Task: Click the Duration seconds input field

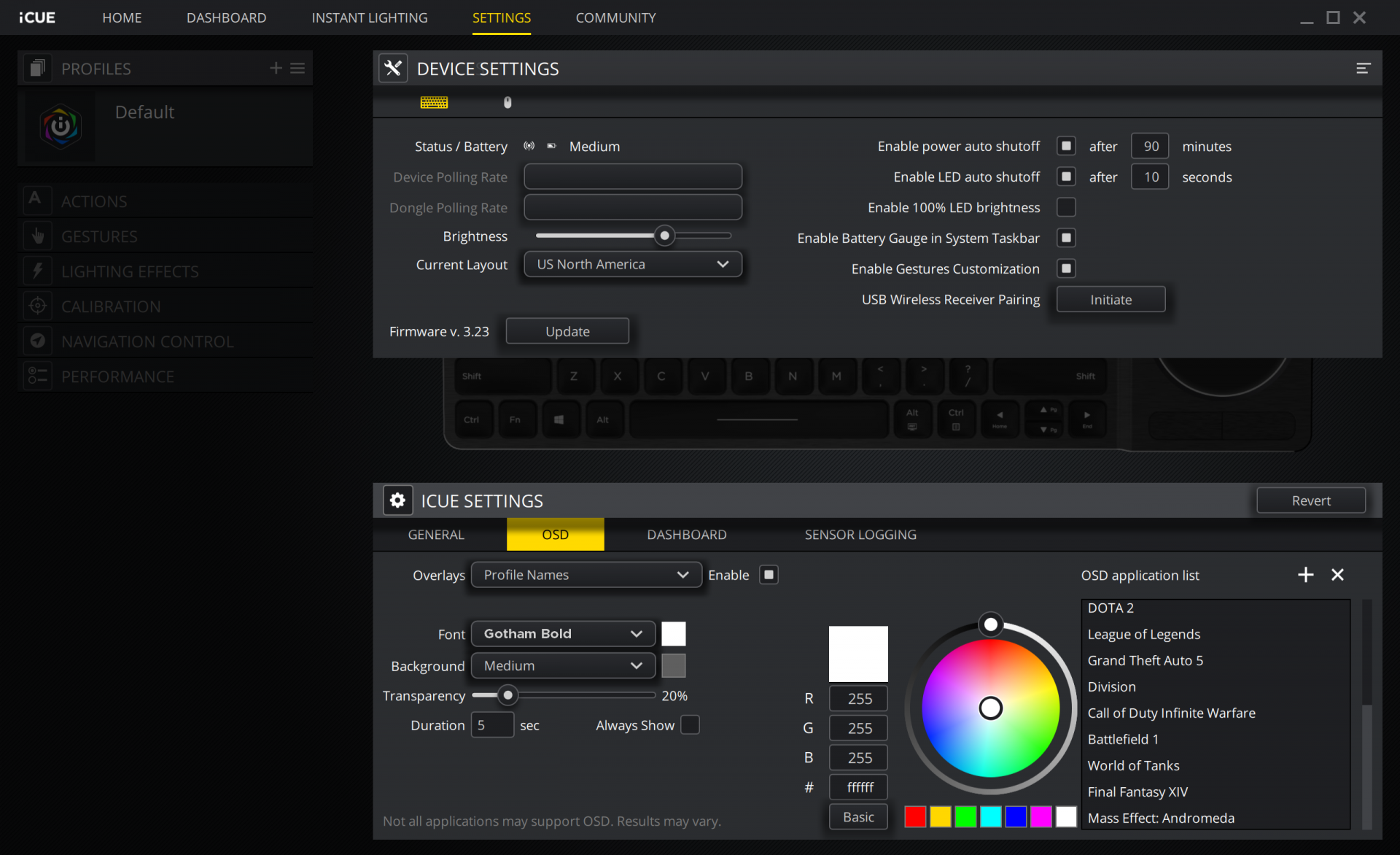Action: [491, 725]
